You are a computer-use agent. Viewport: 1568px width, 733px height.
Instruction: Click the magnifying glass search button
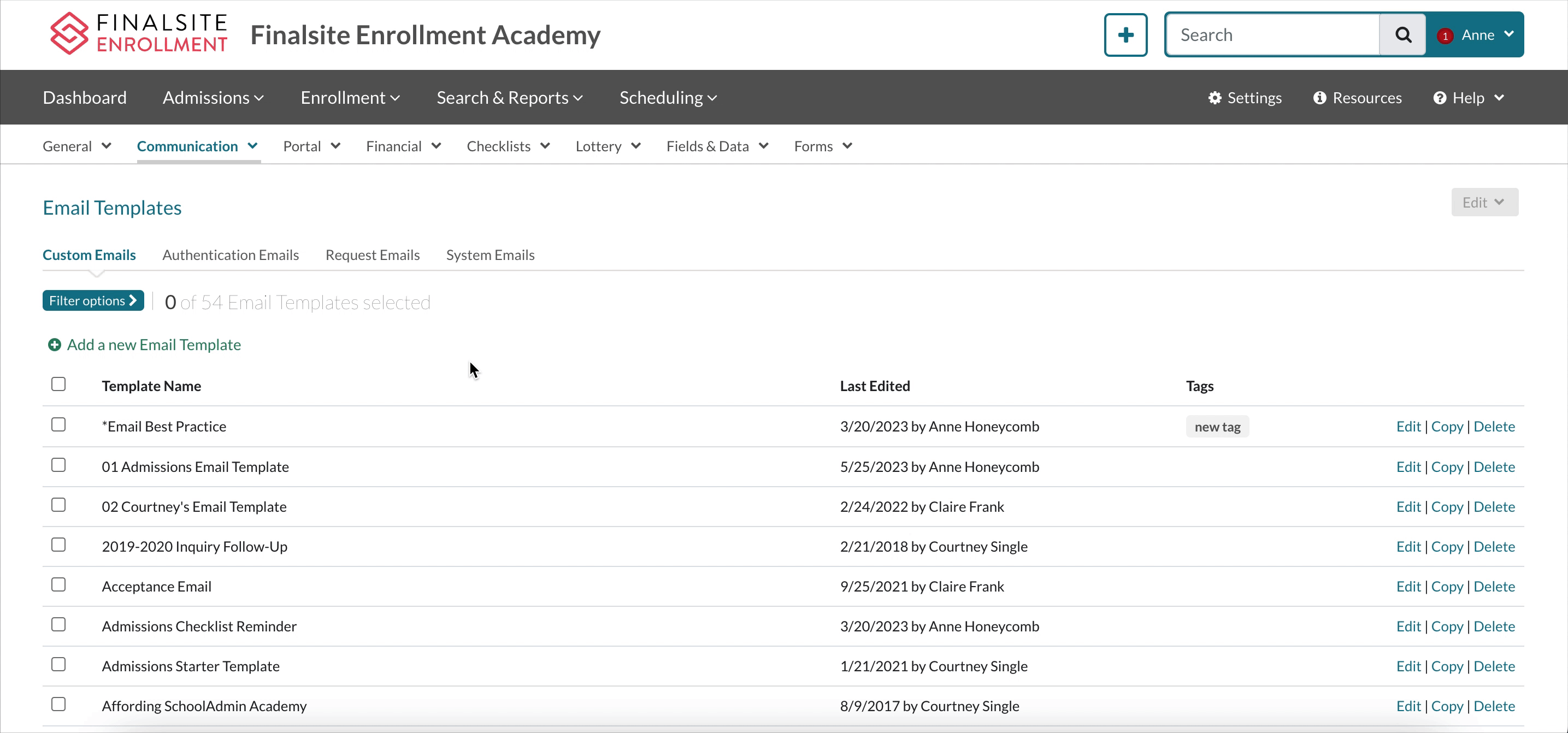pos(1402,34)
